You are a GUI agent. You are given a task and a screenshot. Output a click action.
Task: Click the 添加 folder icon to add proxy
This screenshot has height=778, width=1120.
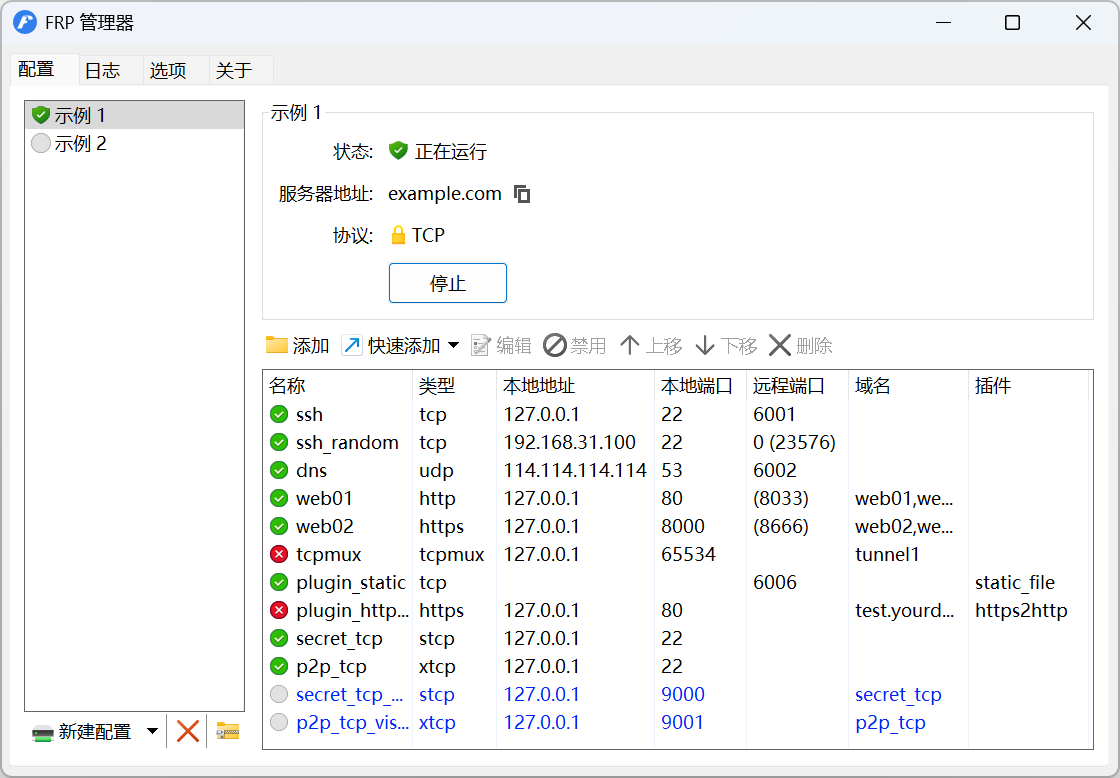276,345
